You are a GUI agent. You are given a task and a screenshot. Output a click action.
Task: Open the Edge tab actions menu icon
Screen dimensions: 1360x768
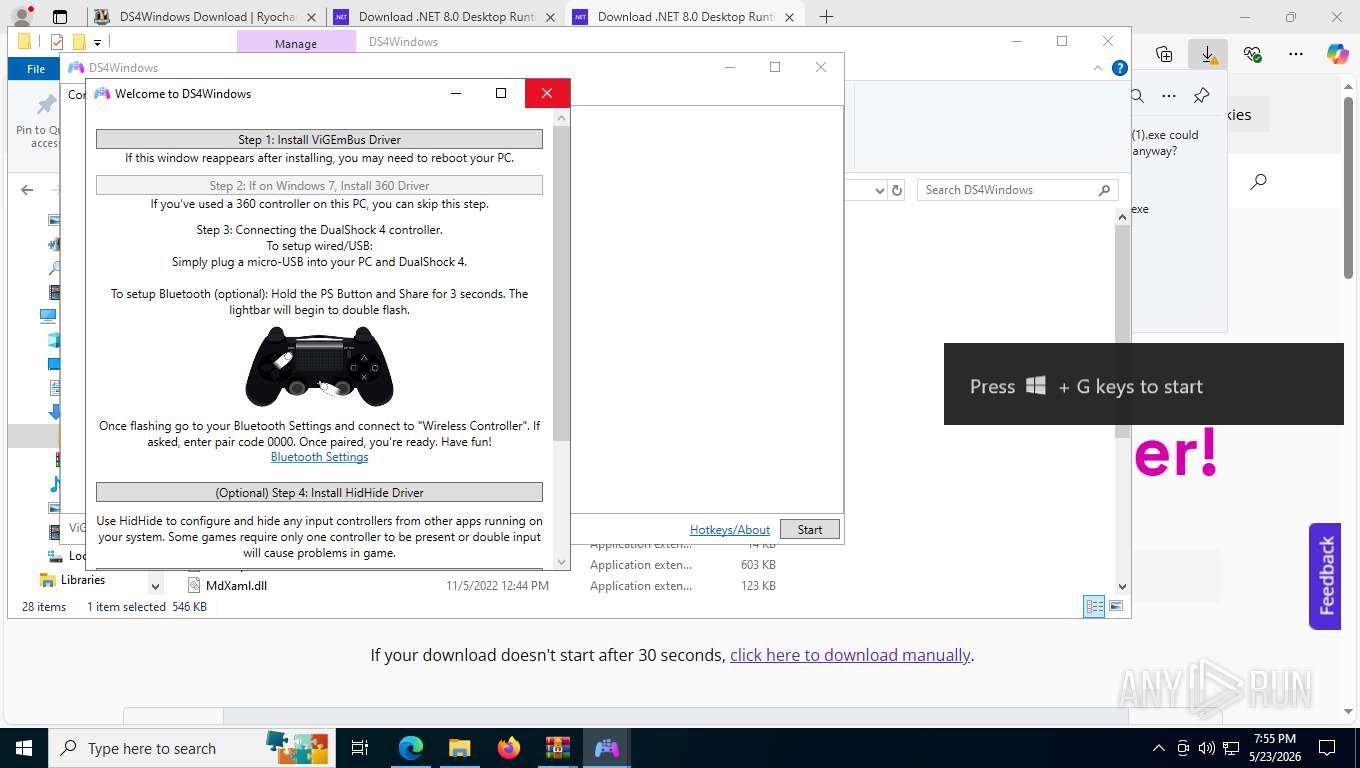coord(60,17)
